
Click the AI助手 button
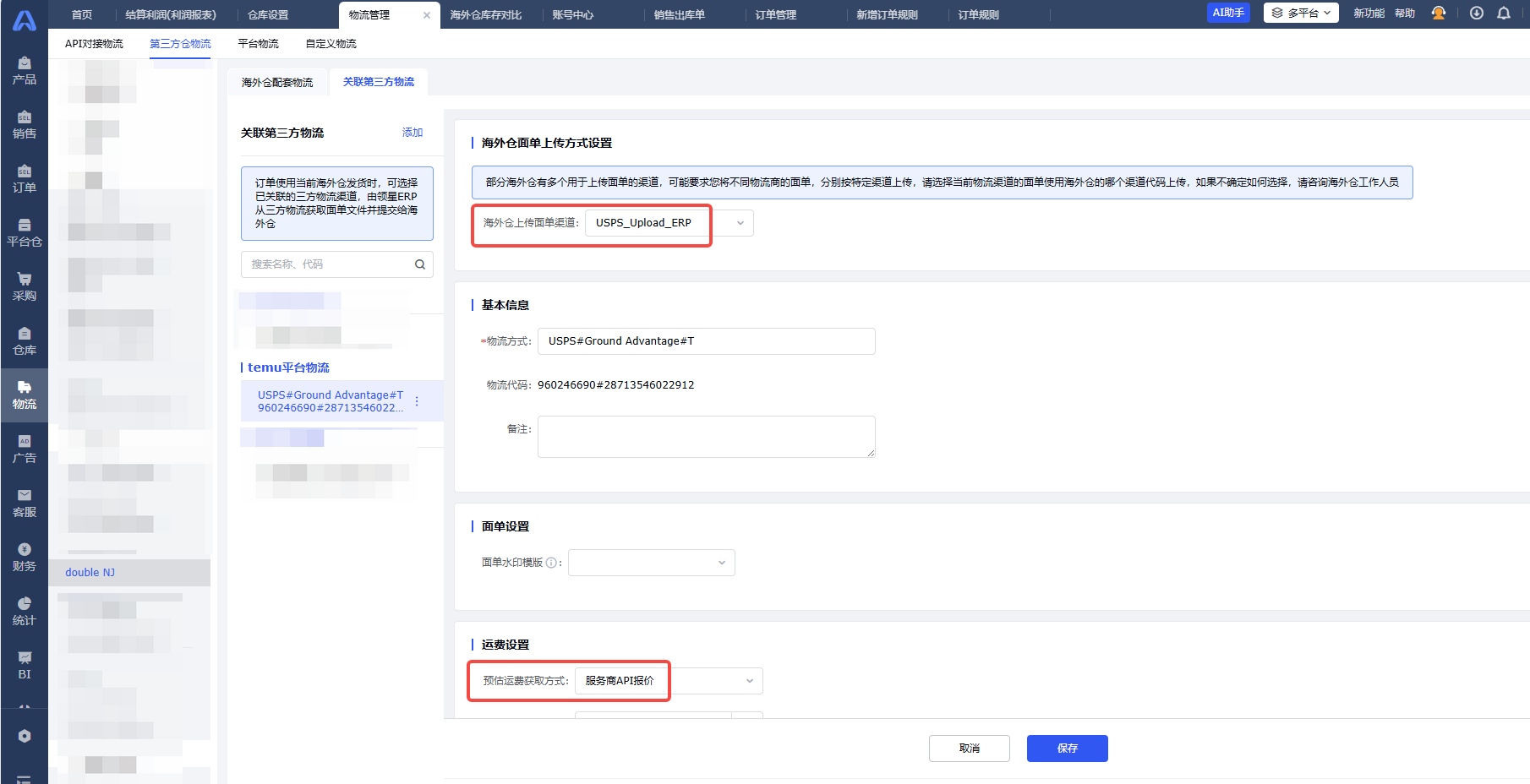(1228, 13)
